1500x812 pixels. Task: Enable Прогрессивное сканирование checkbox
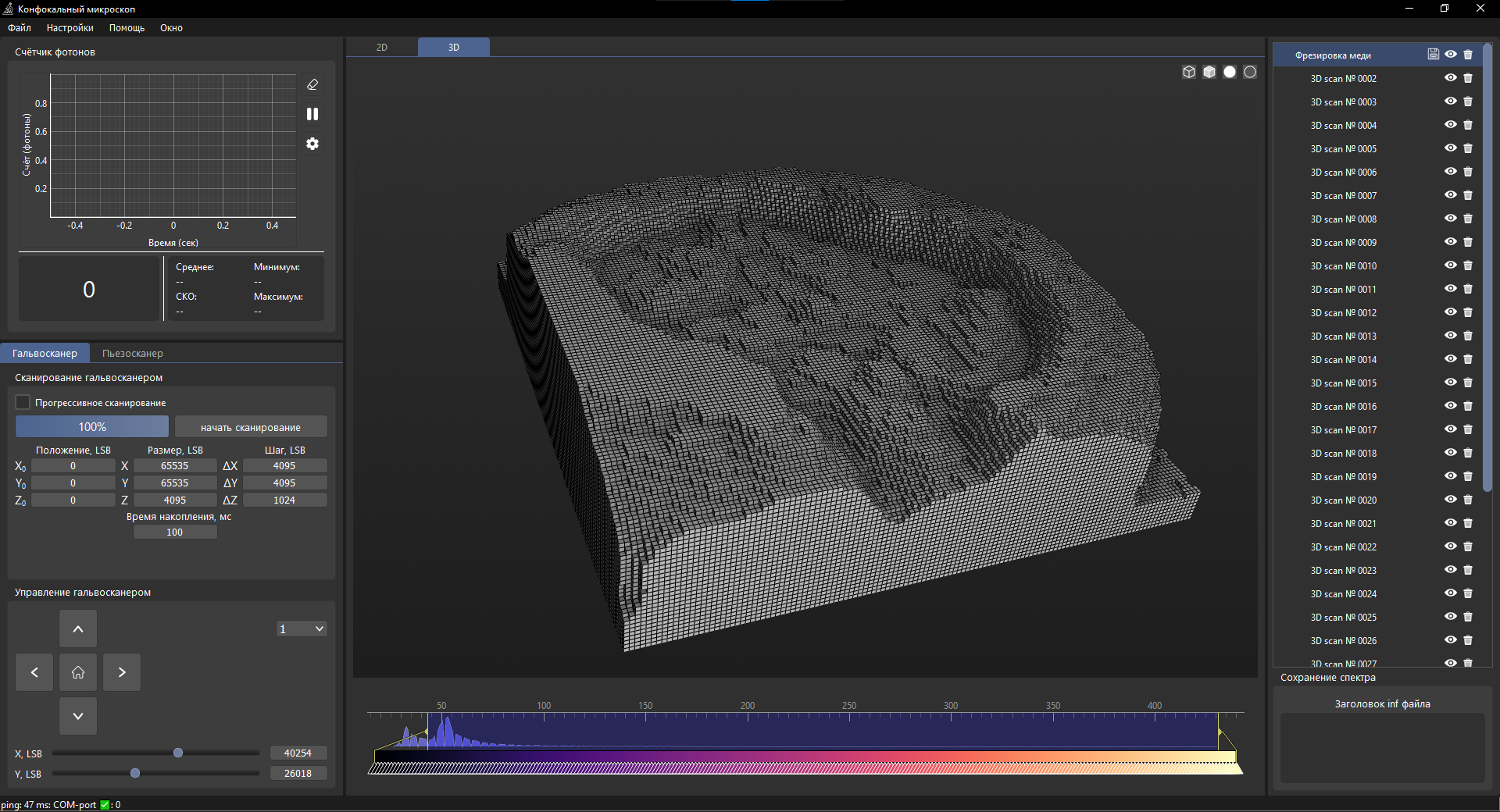tap(23, 402)
